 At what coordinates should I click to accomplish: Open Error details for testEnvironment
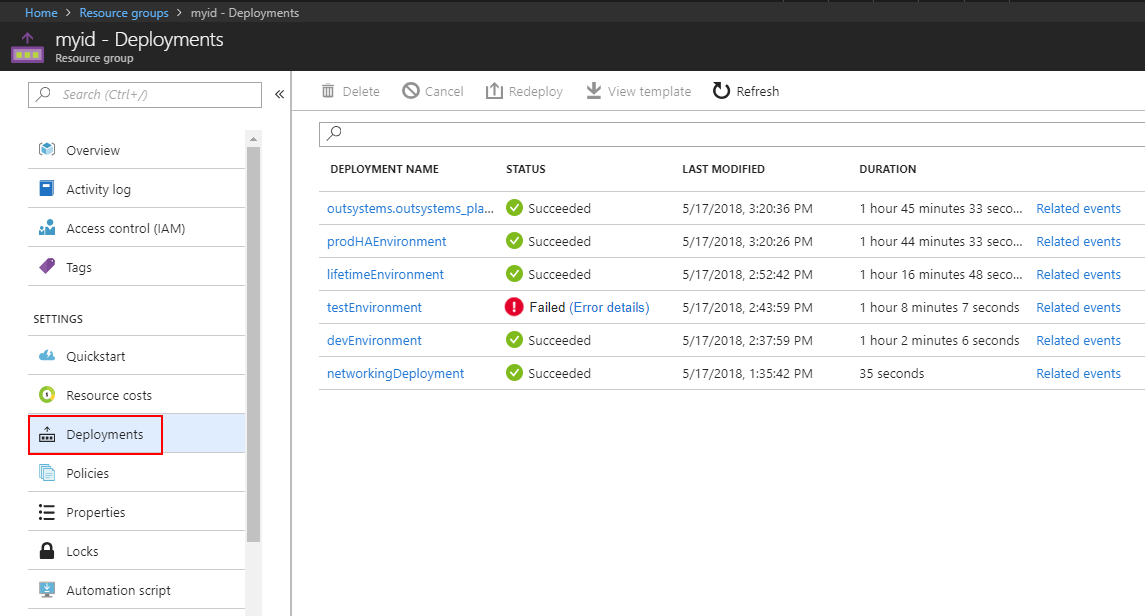click(610, 307)
